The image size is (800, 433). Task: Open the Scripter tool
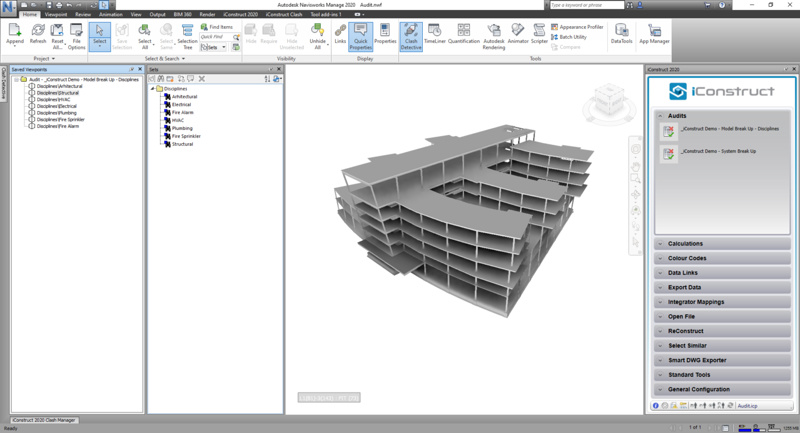click(x=539, y=35)
